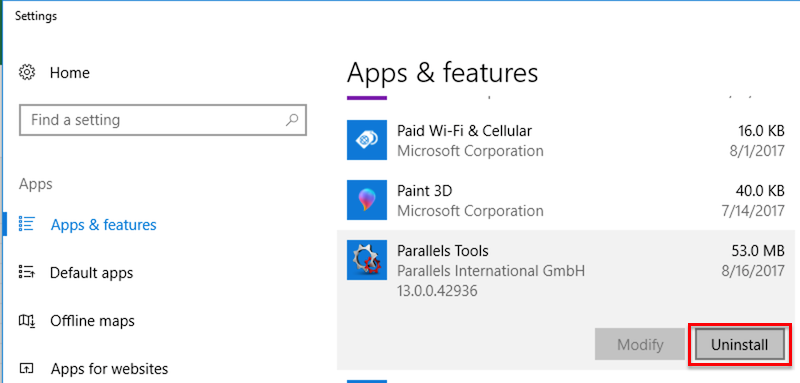Click the Offline maps icon

(26, 320)
